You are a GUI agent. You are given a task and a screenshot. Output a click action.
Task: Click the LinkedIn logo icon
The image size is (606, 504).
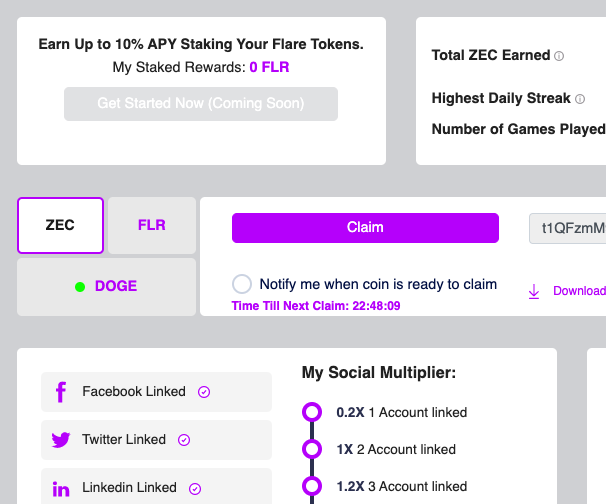pos(61,489)
